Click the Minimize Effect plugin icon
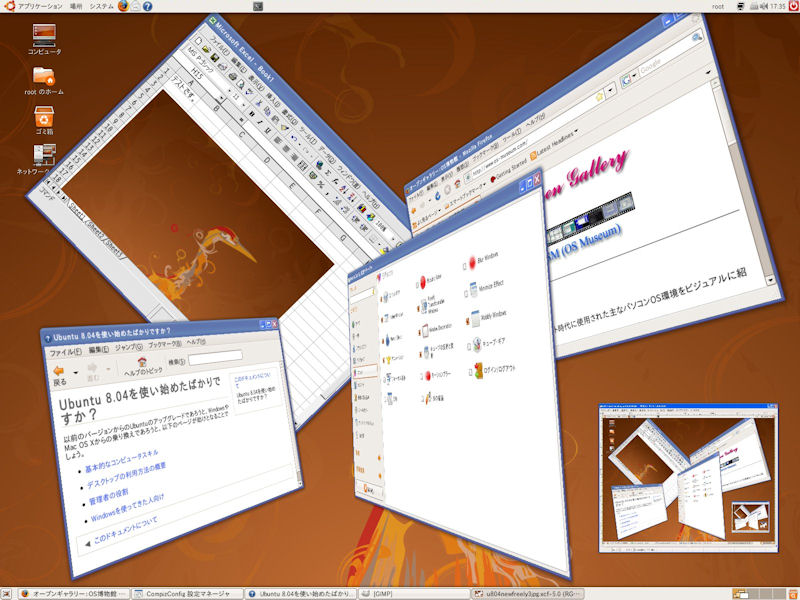Screen dimensions: 800x600 click(473, 289)
